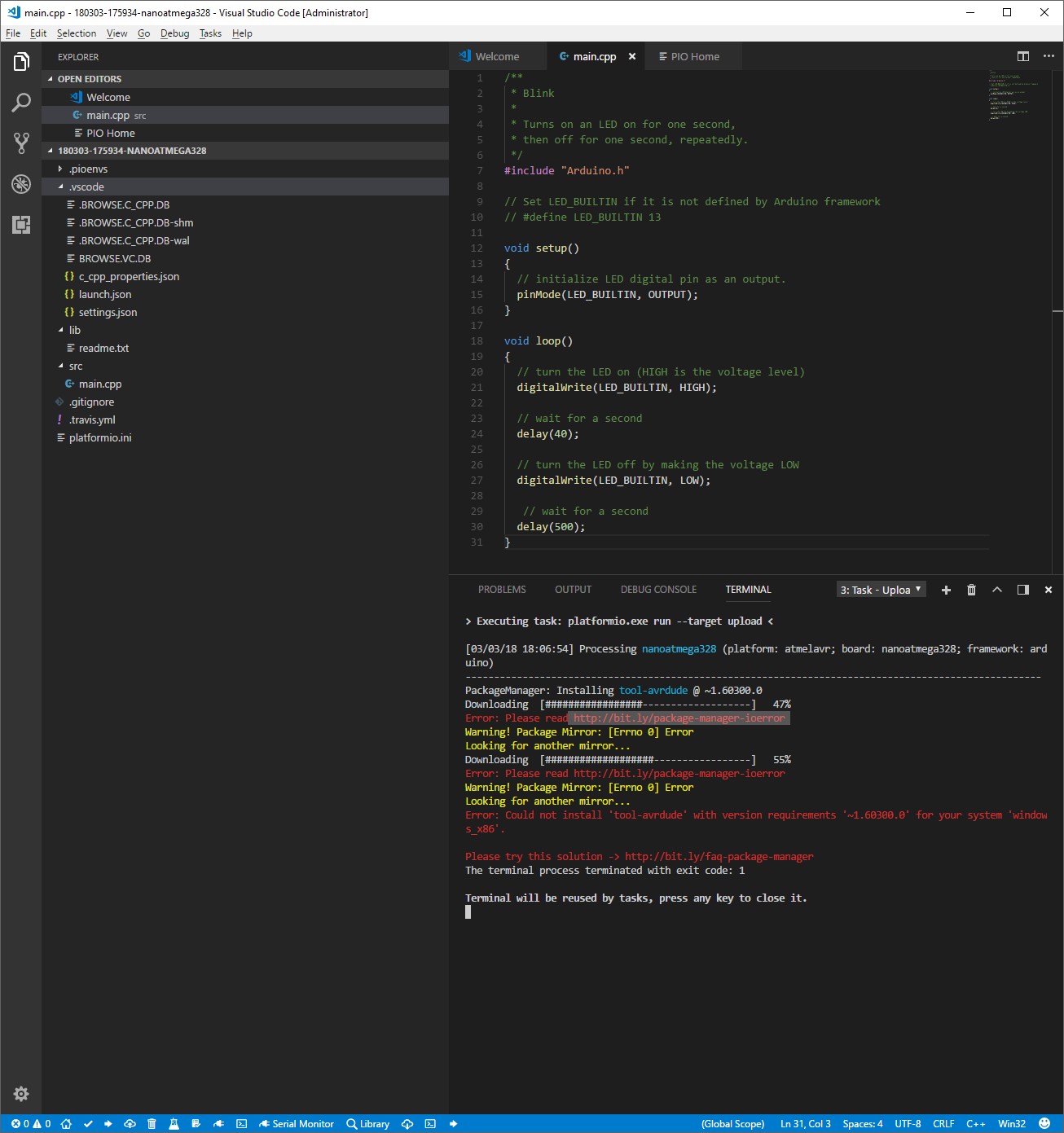Viewport: 1064px width, 1133px height.
Task: Click the editor minimap code preview
Action: click(1013, 95)
